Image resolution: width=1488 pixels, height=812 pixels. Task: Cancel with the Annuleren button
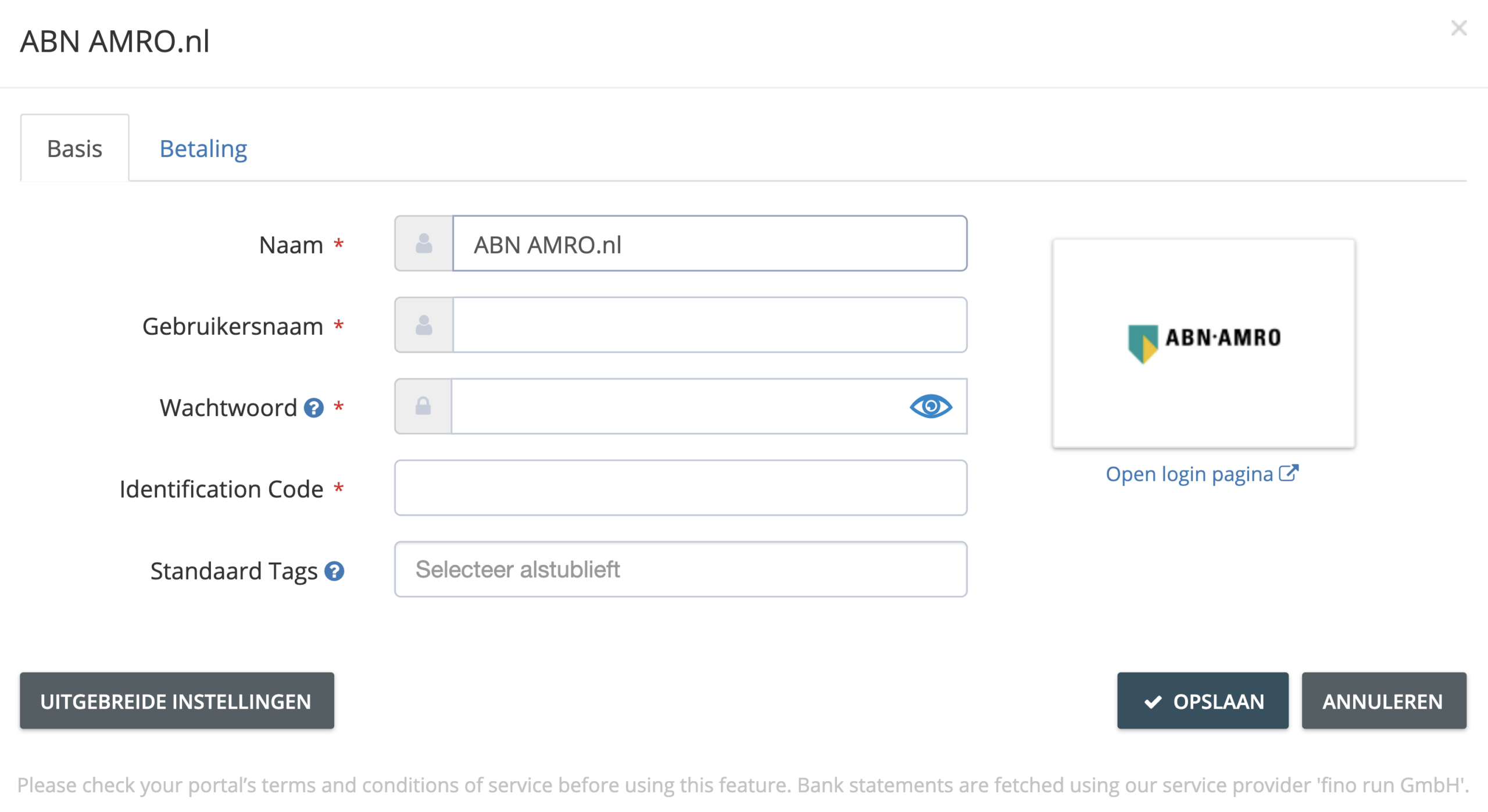coord(1384,700)
